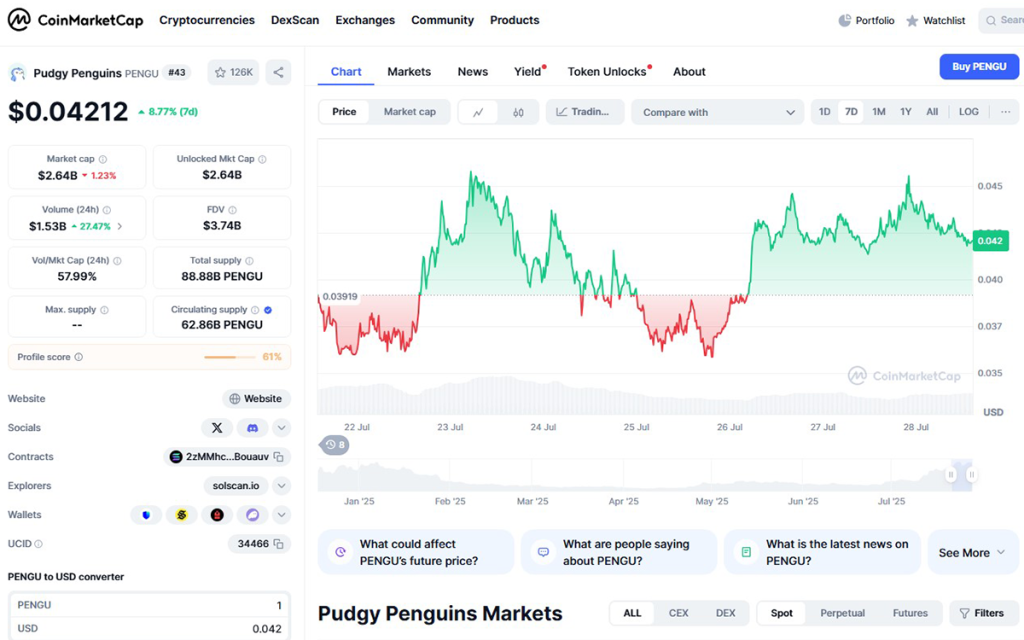Screen dimensions: 1024x640
Task: Click the blue shield wallet icon
Action: [x=146, y=515]
